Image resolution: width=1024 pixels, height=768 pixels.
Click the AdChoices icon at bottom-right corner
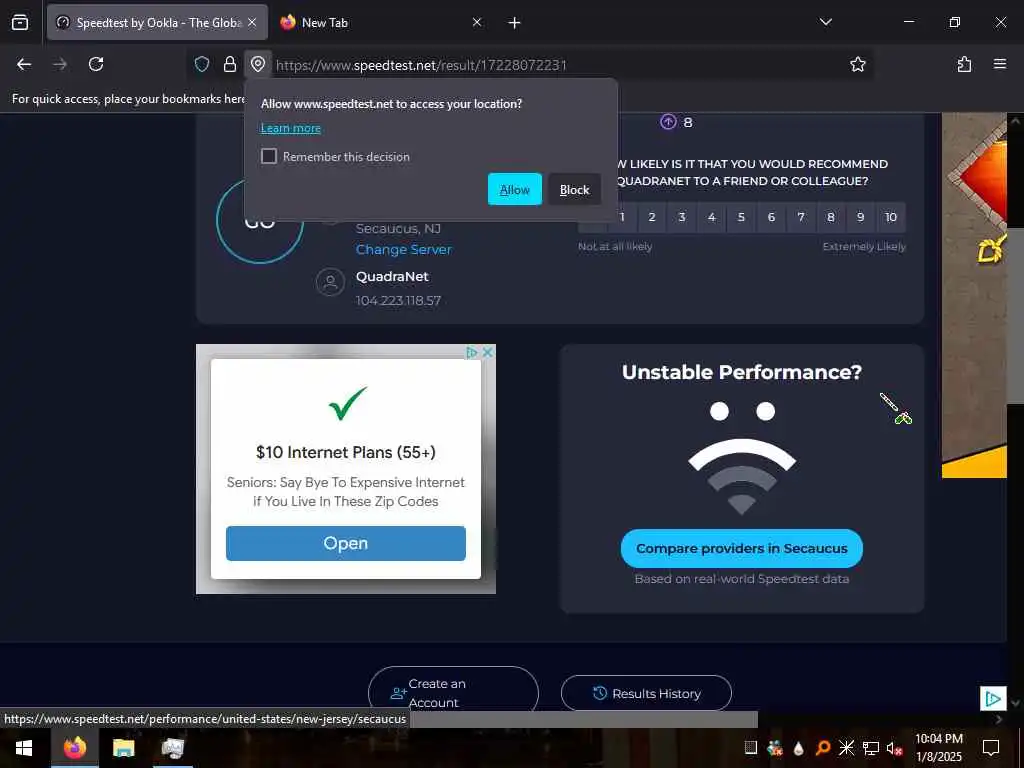[x=993, y=699]
